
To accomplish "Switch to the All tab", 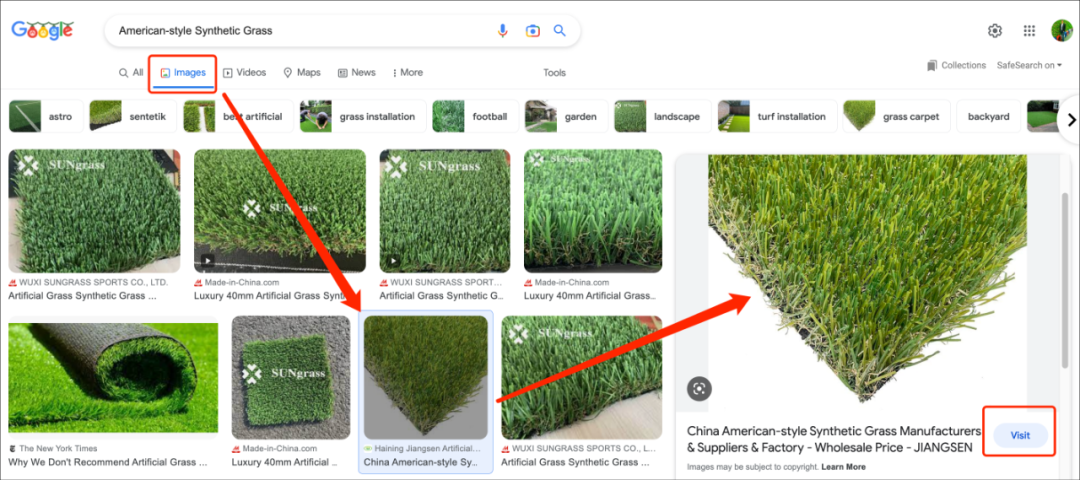I will (131, 72).
